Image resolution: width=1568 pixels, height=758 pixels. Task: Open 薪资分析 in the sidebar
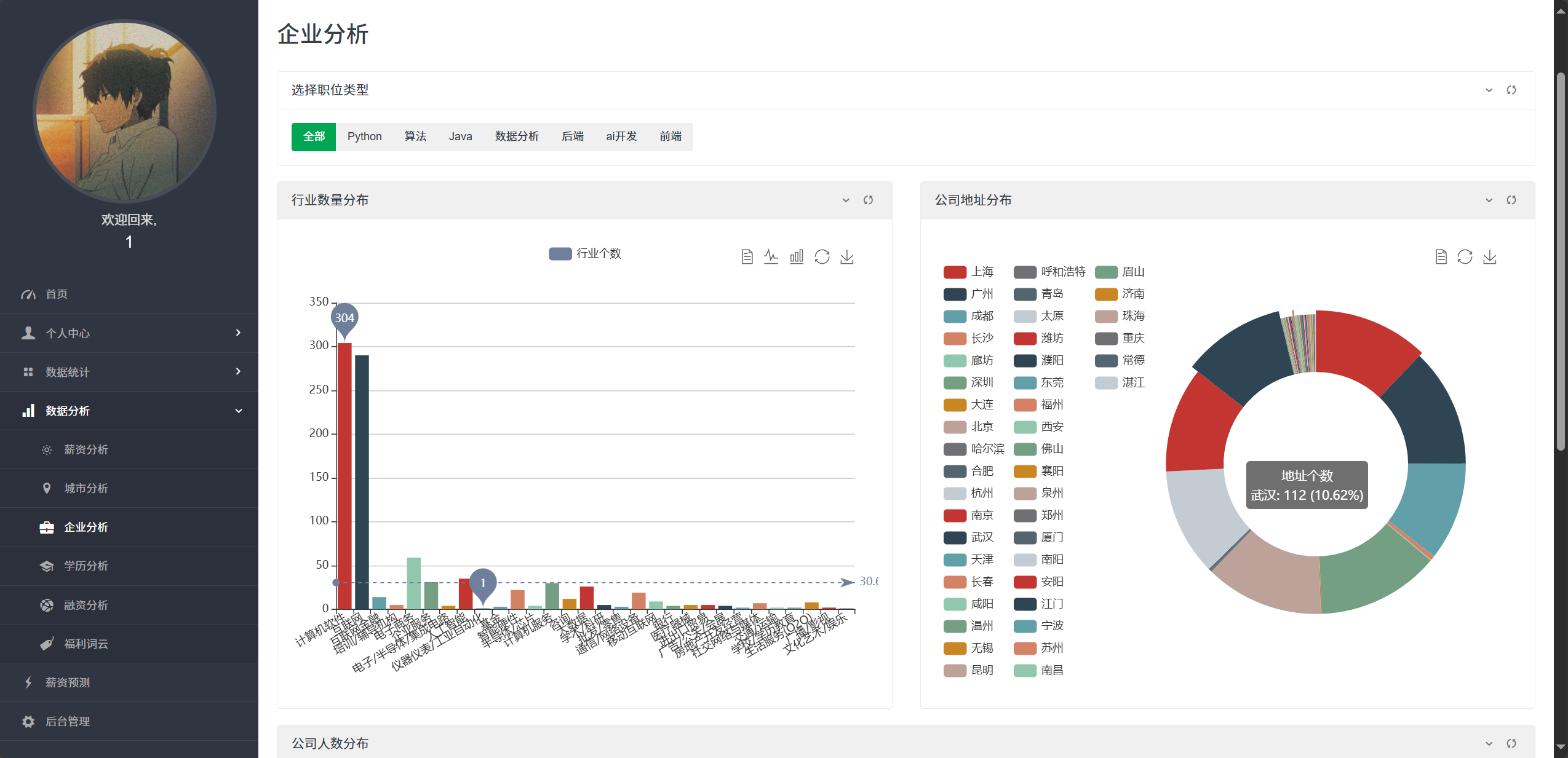pyautogui.click(x=86, y=449)
